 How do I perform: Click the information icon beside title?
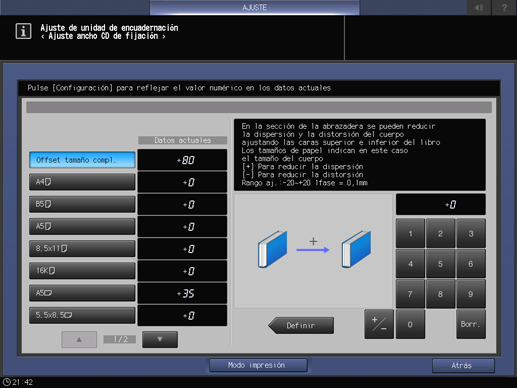click(23, 32)
